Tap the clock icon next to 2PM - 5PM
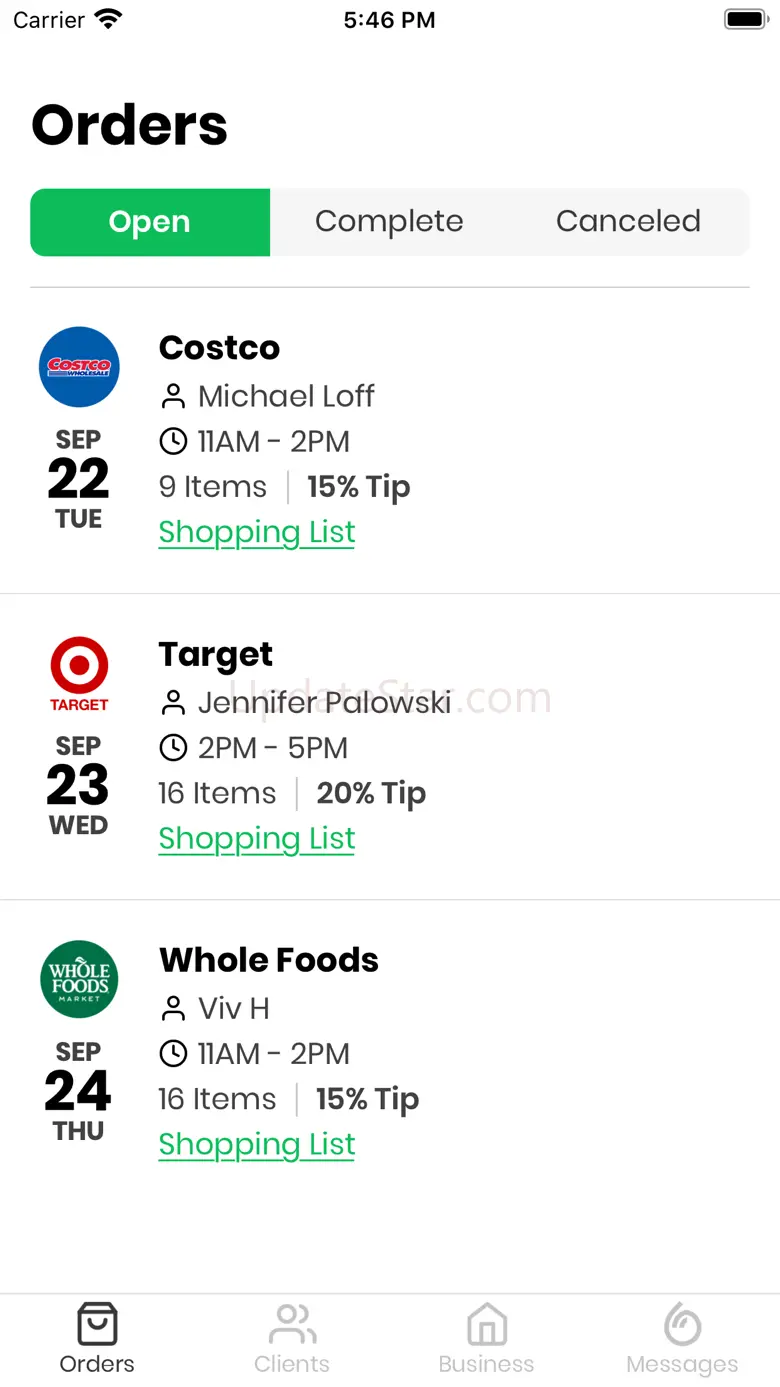Image resolution: width=780 pixels, height=1387 pixels. [173, 747]
